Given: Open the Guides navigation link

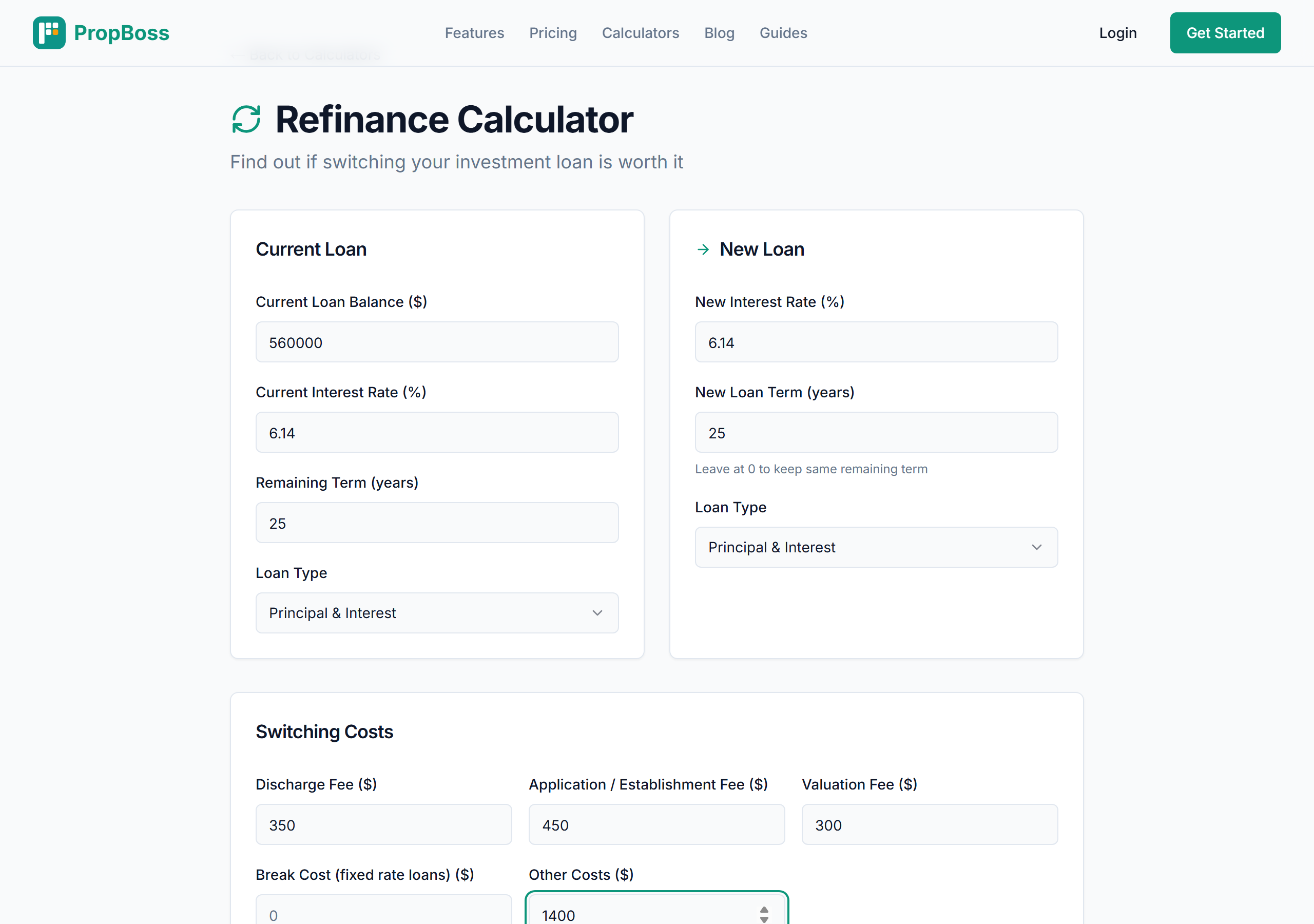Looking at the screenshot, I should pyautogui.click(x=783, y=33).
